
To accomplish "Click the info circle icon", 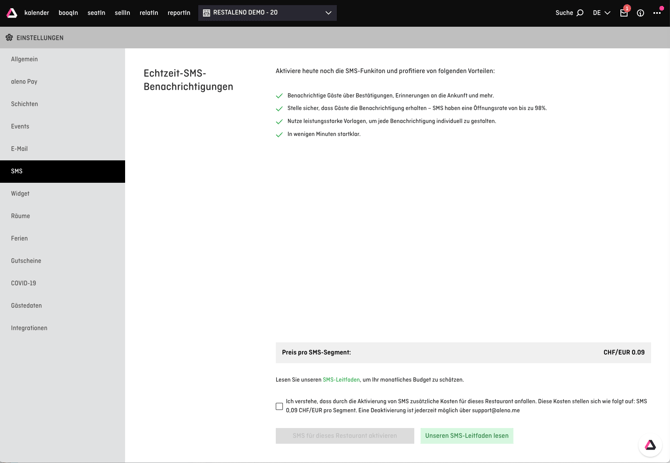I will pos(640,13).
